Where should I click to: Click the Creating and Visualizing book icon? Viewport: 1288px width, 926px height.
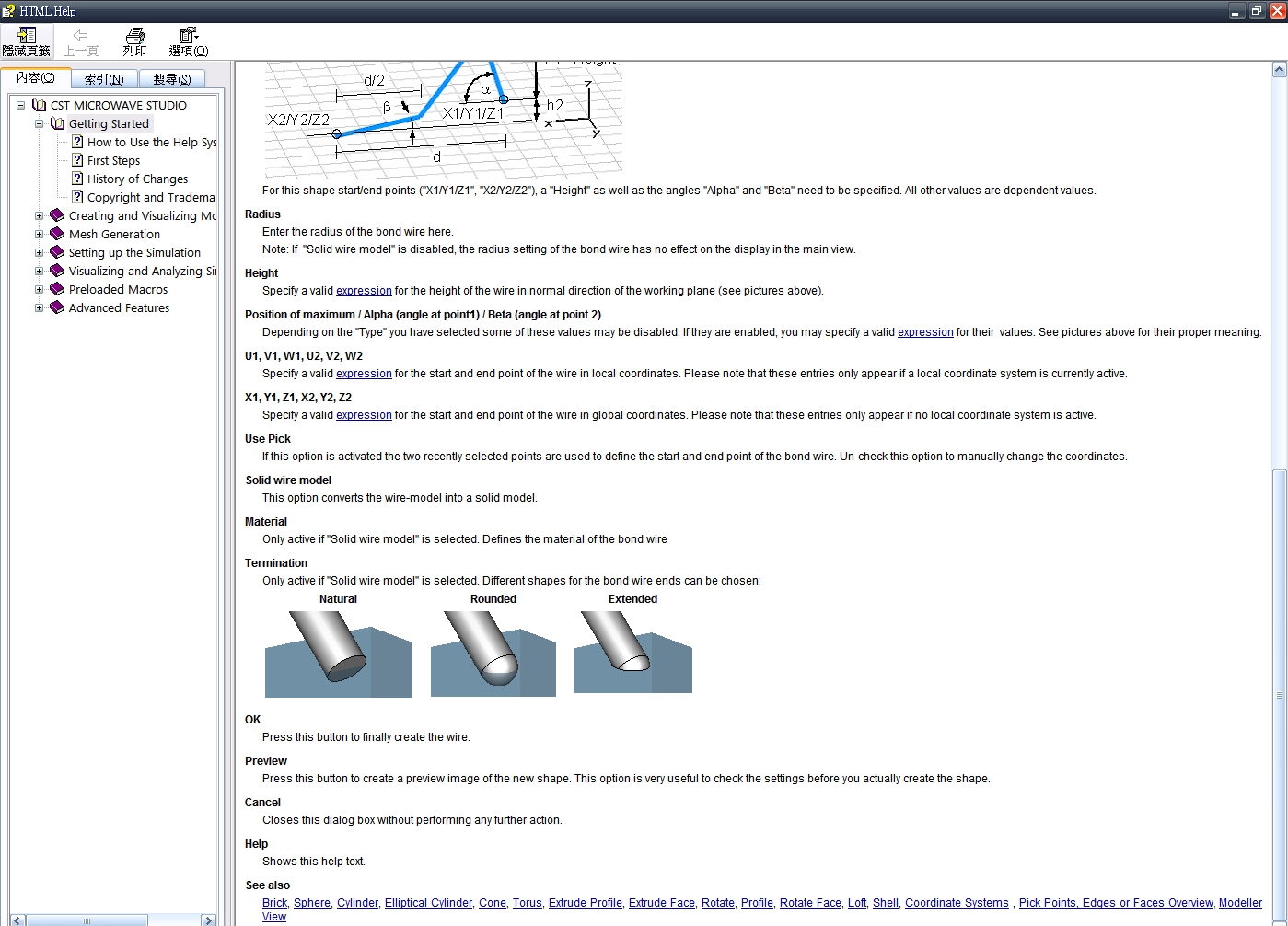57,215
